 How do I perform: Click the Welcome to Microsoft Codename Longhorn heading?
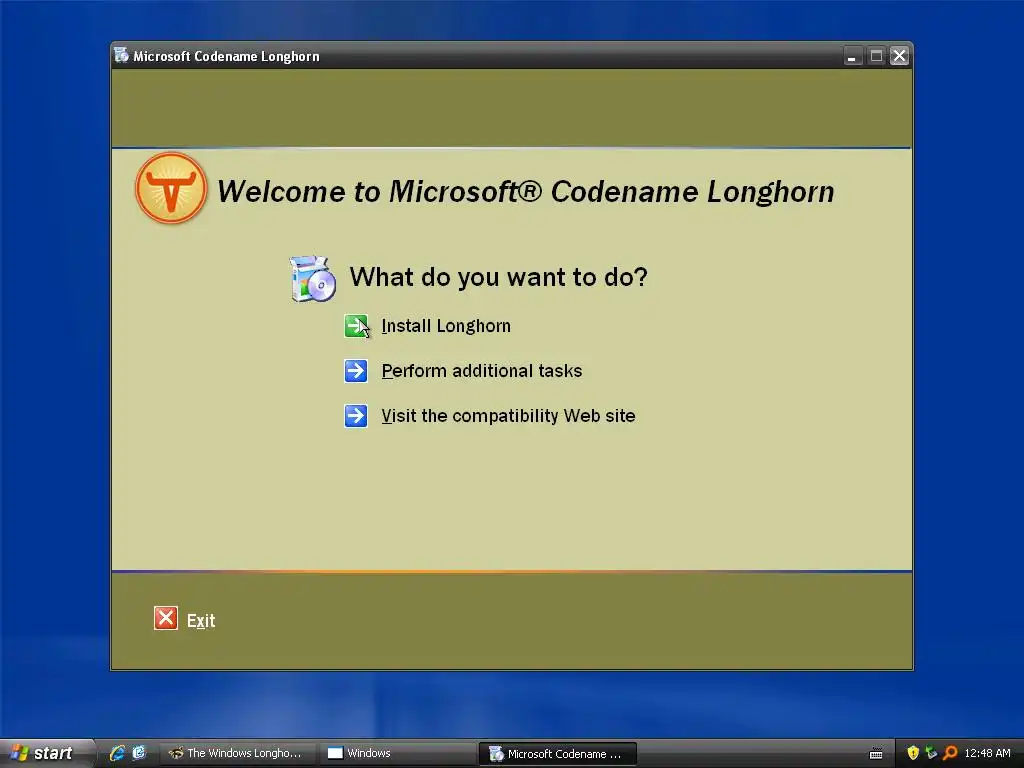click(x=526, y=192)
